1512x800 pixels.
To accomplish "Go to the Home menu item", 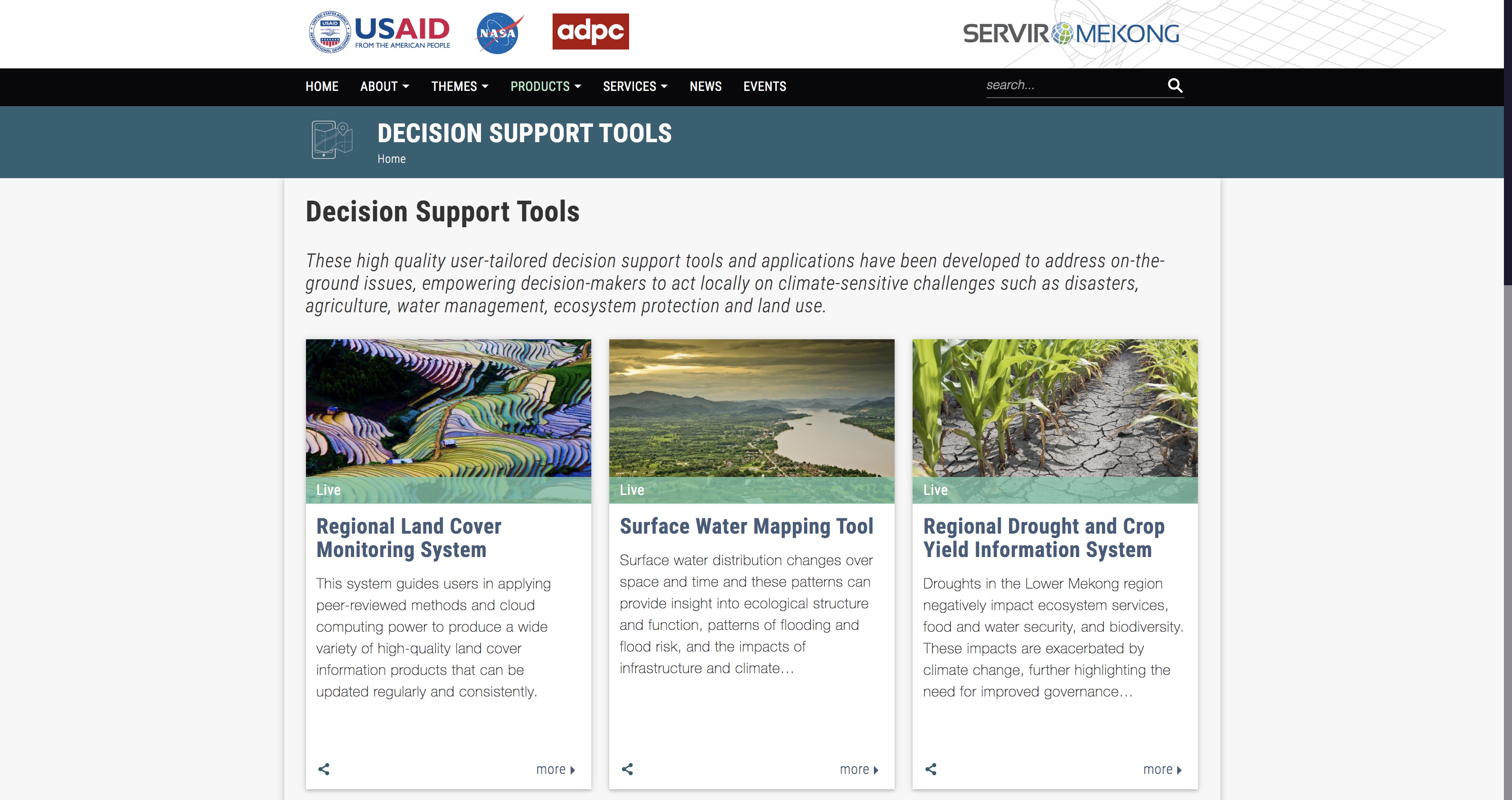I will coord(322,87).
